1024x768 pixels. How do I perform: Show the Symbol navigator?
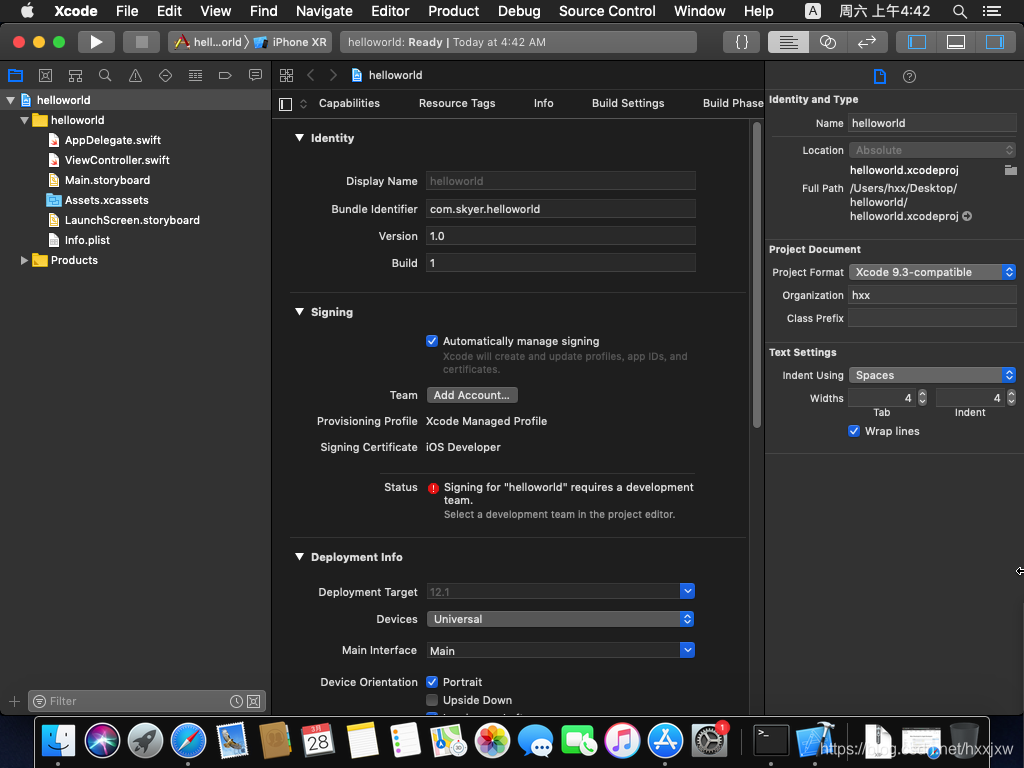[x=75, y=75]
